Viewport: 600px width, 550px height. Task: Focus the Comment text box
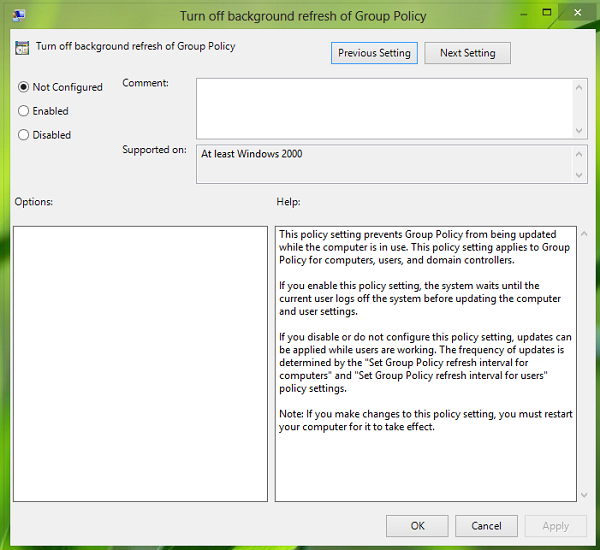coord(383,107)
